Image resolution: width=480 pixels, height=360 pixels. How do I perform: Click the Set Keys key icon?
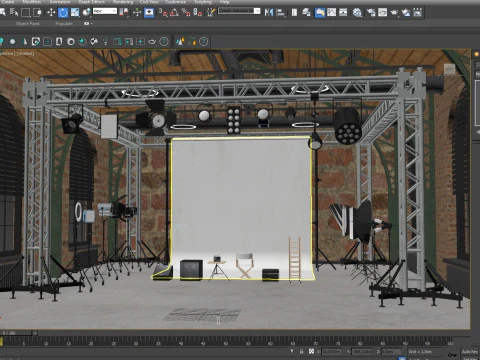pyautogui.click(x=452, y=355)
